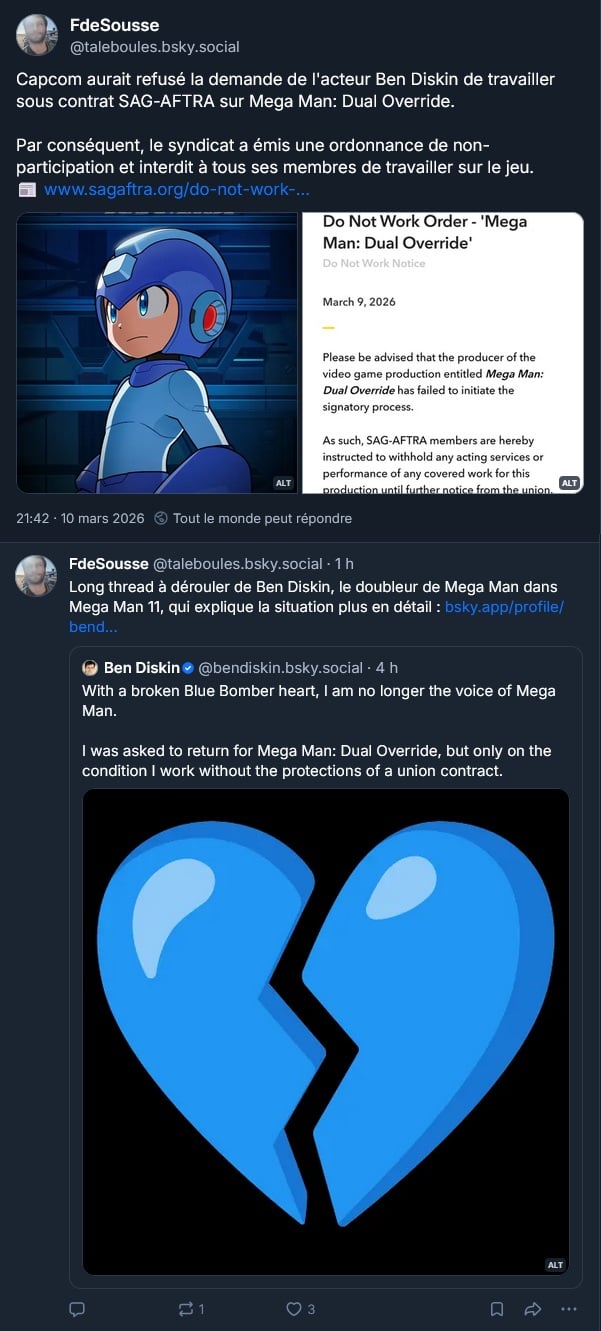
Task: Bookmark the reply post
Action: tap(496, 1308)
